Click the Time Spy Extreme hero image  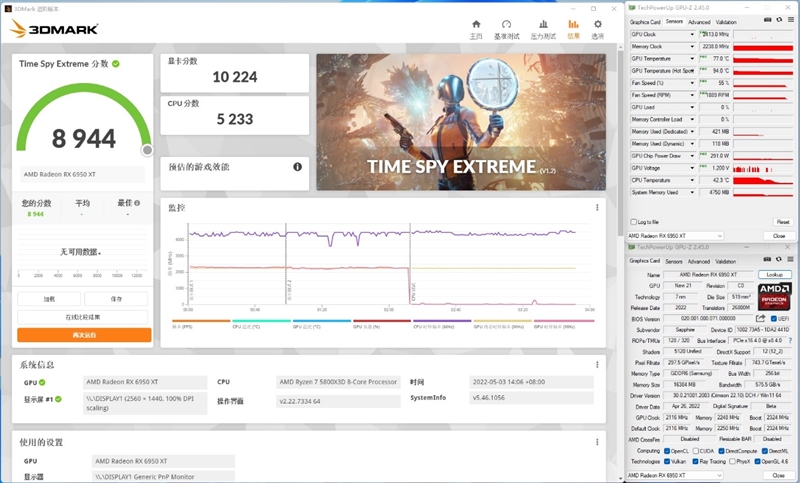click(x=461, y=122)
